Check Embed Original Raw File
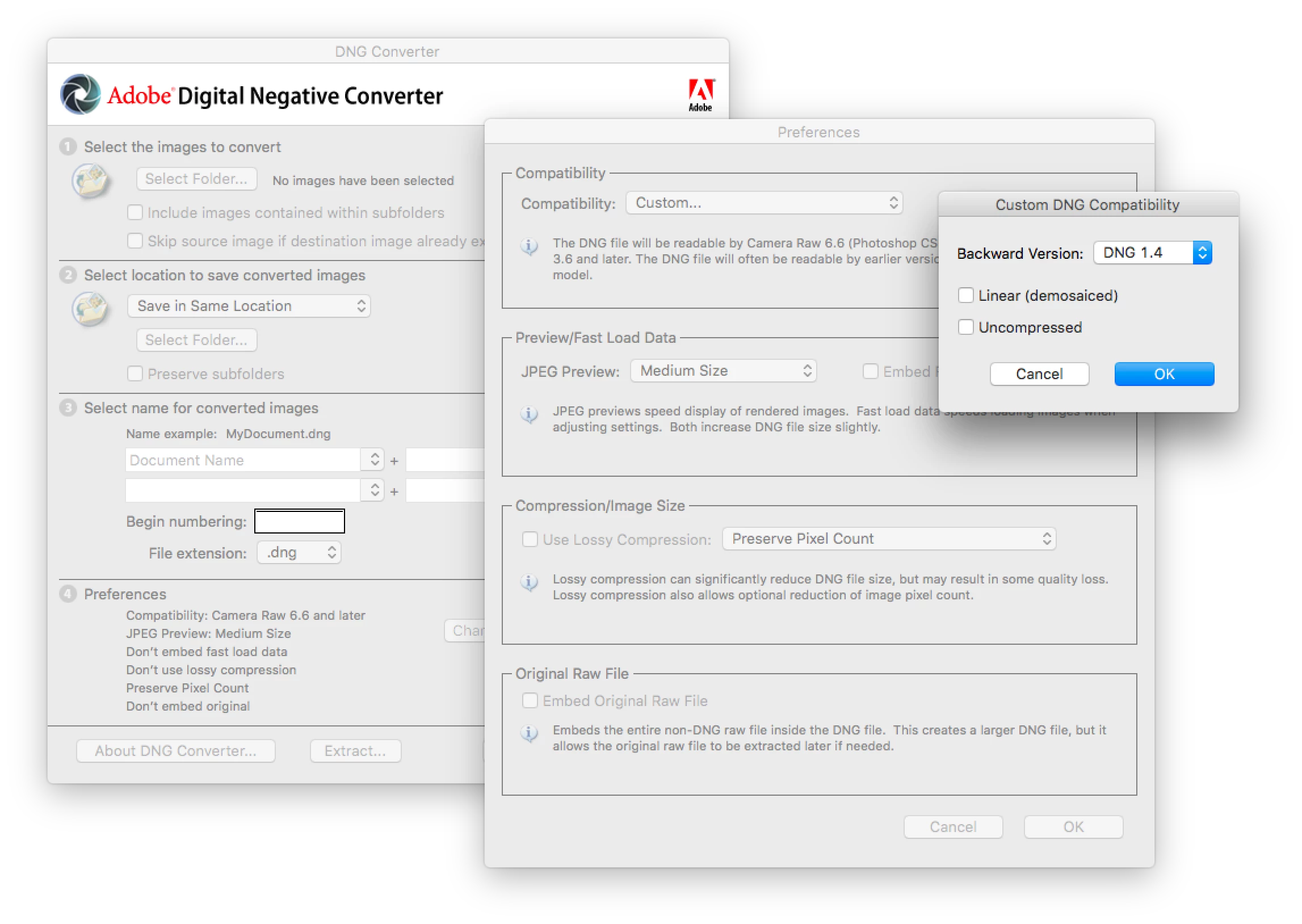 click(x=530, y=700)
